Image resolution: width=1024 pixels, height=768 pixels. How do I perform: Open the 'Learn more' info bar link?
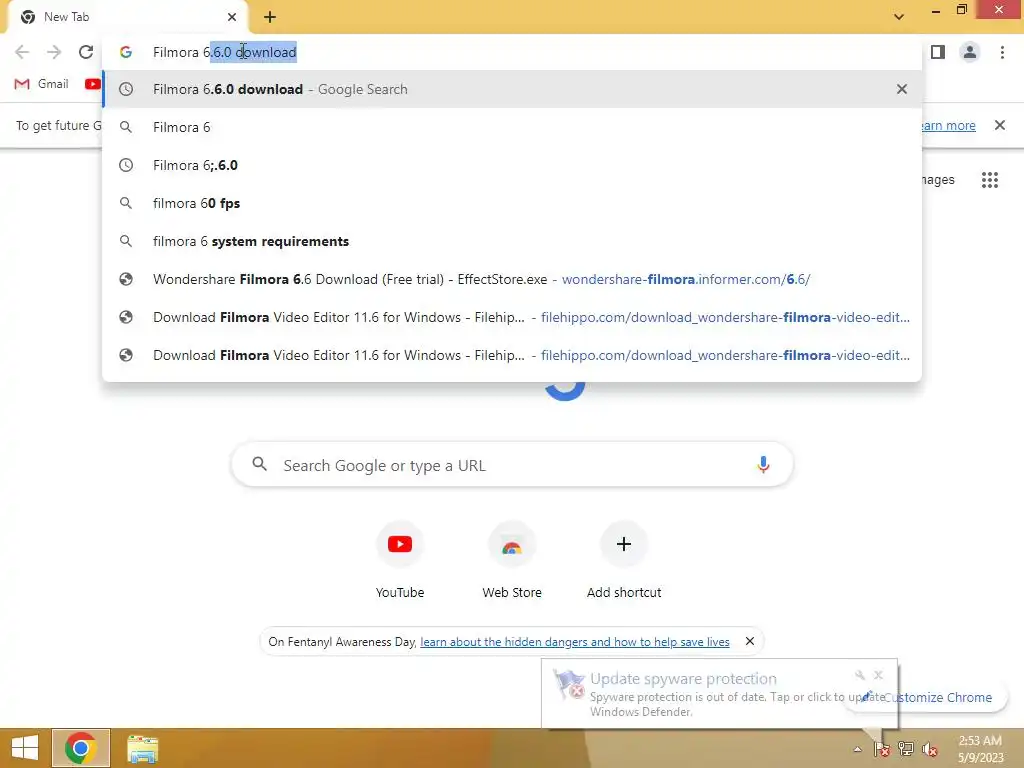948,125
